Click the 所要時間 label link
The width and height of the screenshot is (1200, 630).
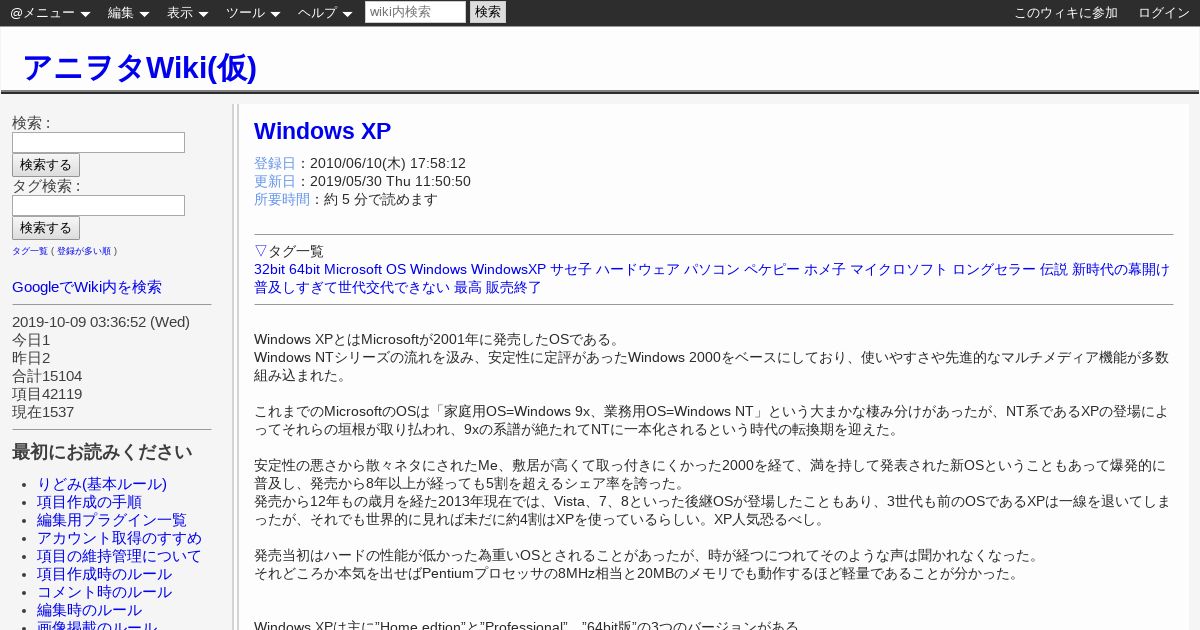282,199
